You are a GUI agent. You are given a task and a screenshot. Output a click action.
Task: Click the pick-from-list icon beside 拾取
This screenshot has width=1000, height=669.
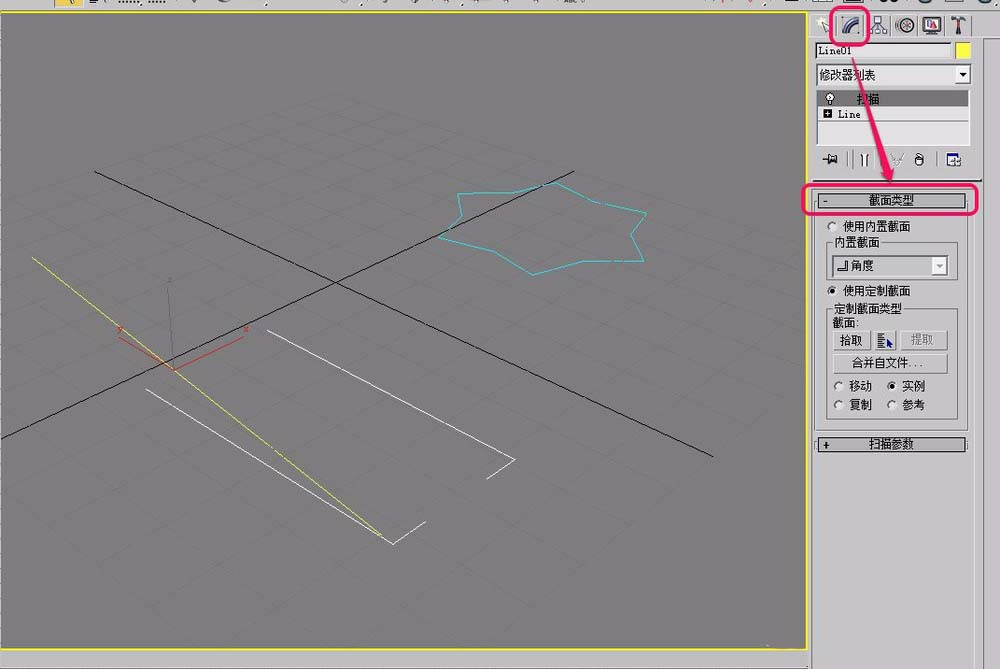click(x=885, y=341)
